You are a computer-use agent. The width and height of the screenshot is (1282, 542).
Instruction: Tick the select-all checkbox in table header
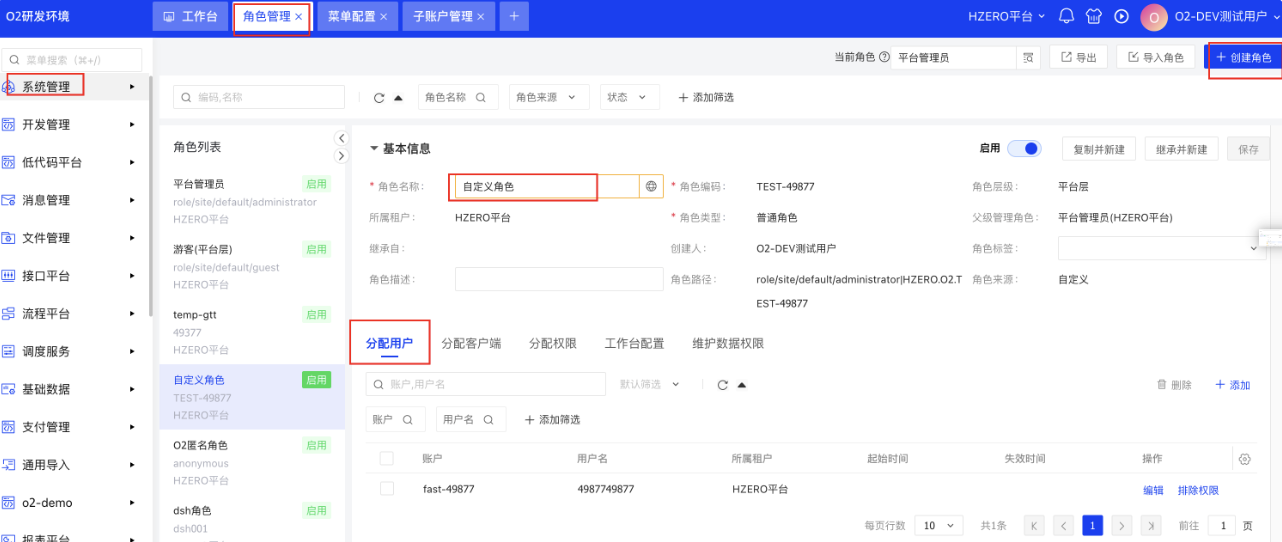[387, 458]
